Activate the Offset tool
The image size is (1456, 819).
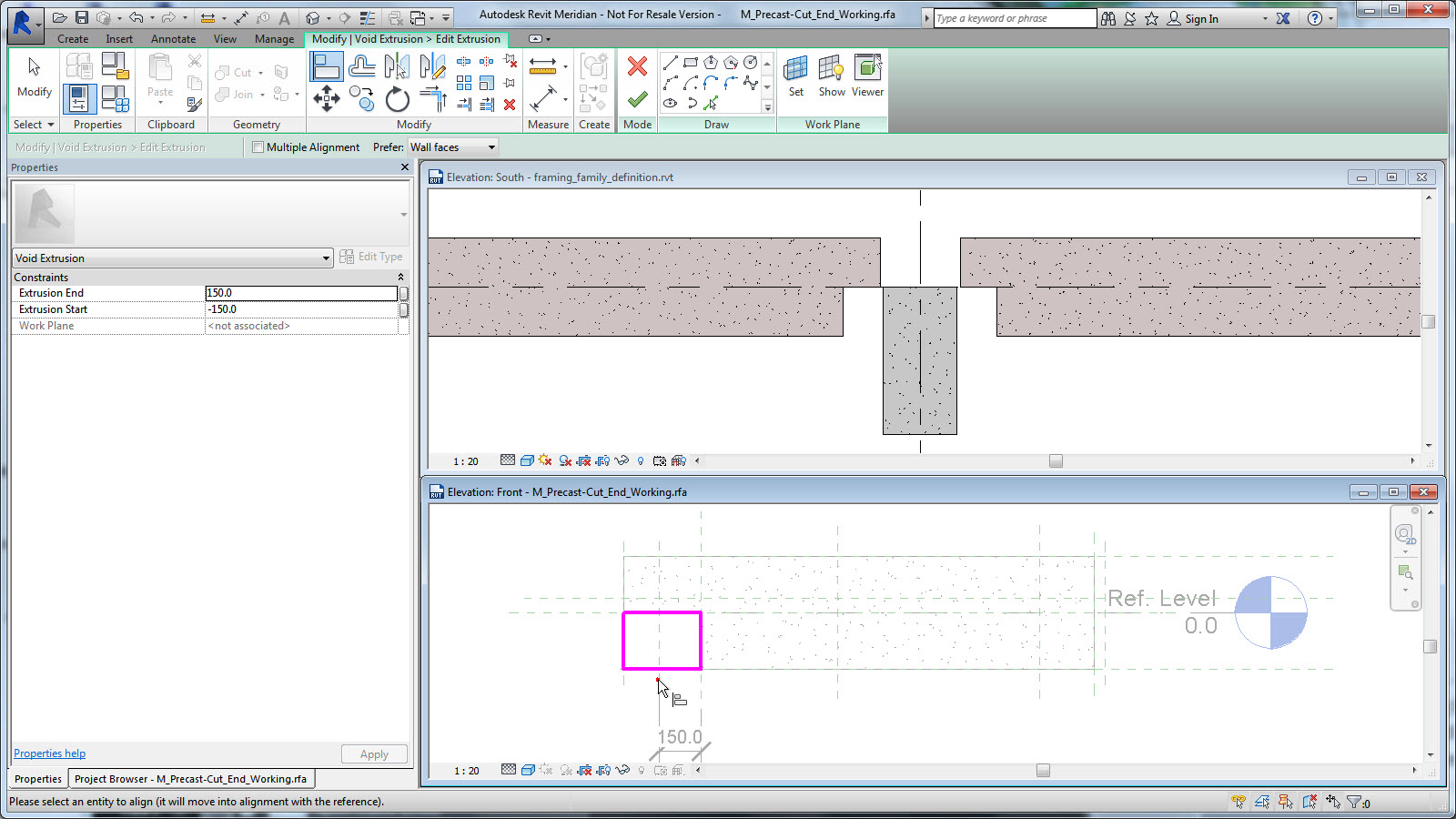point(361,66)
